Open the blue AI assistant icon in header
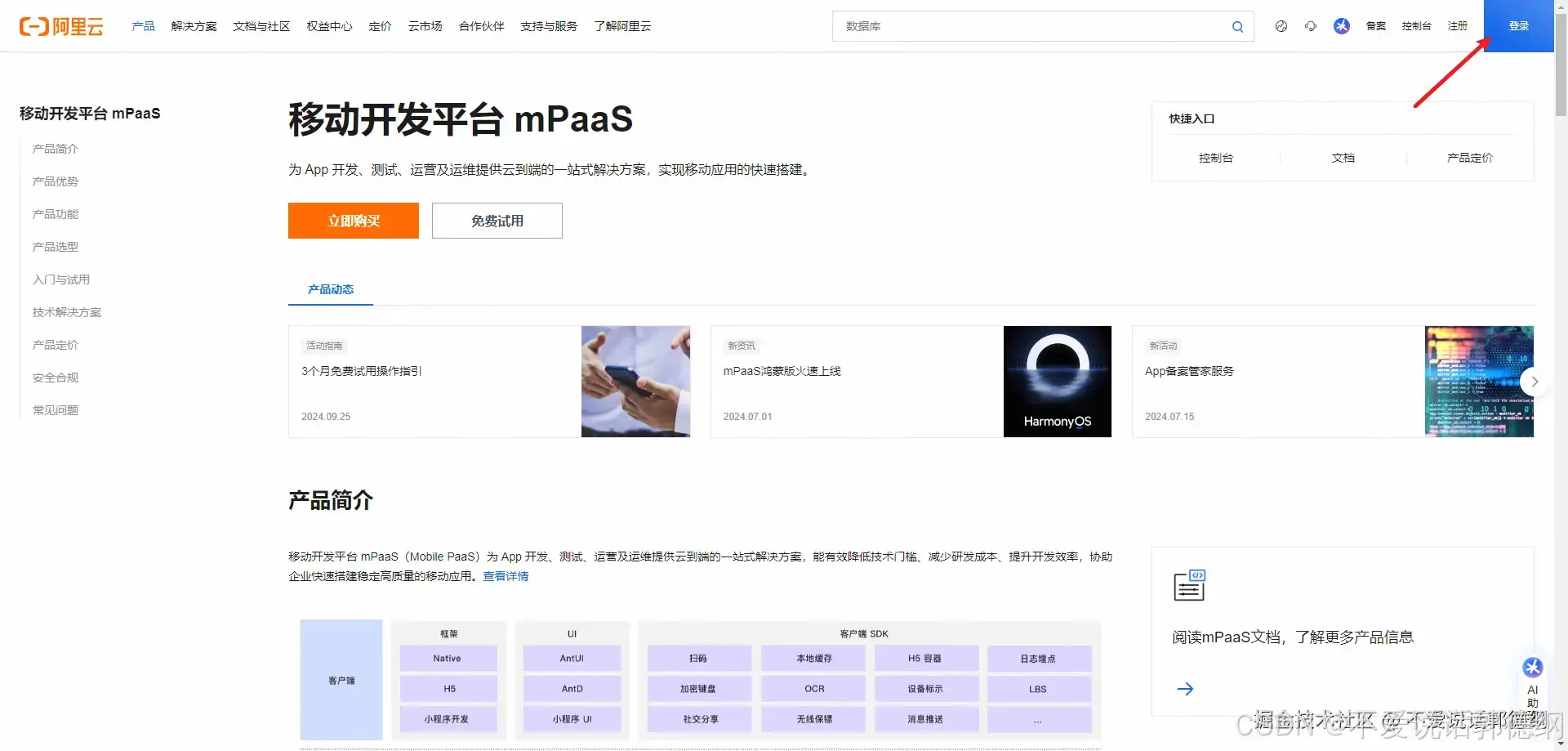1568x751 pixels. tap(1342, 26)
